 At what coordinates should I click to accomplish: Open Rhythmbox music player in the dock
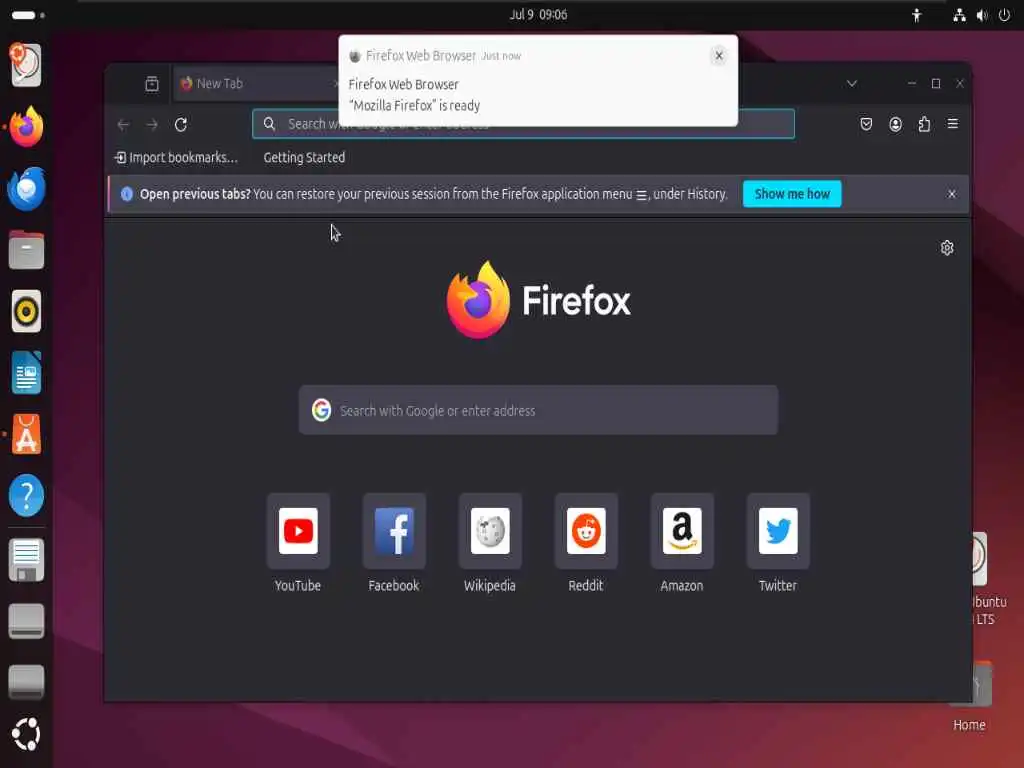pos(26,312)
